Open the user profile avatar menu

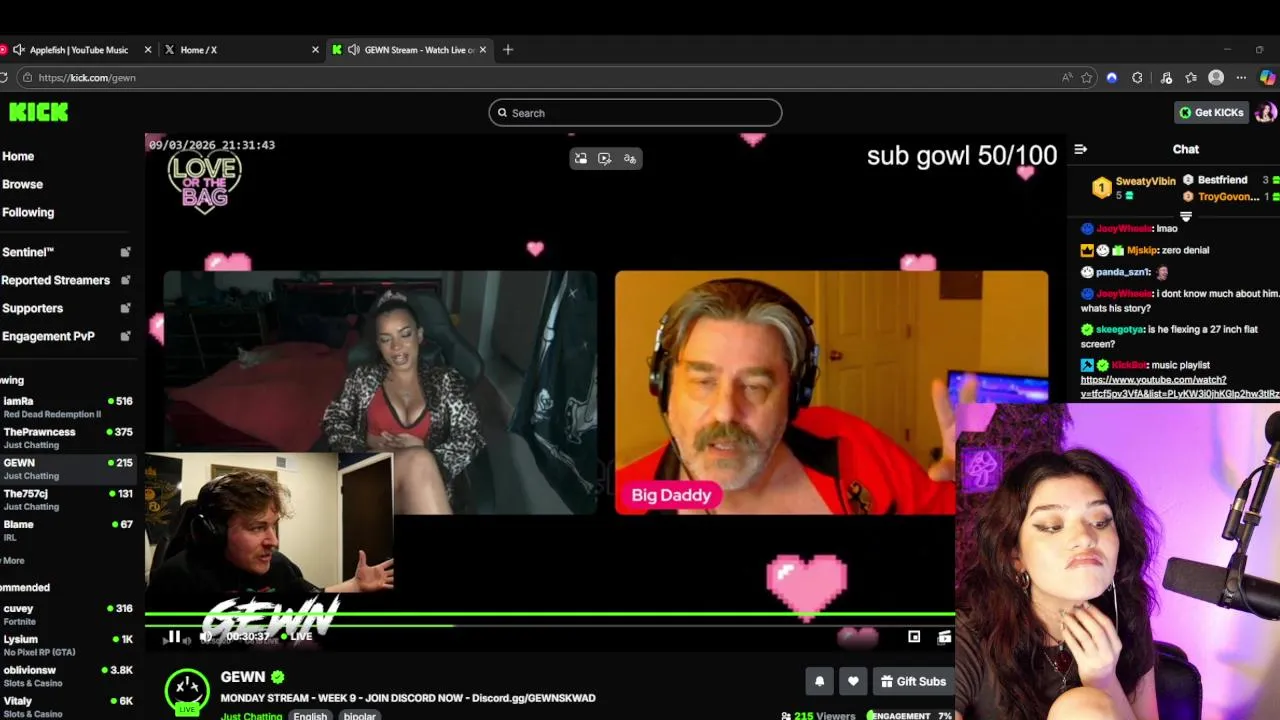1265,112
